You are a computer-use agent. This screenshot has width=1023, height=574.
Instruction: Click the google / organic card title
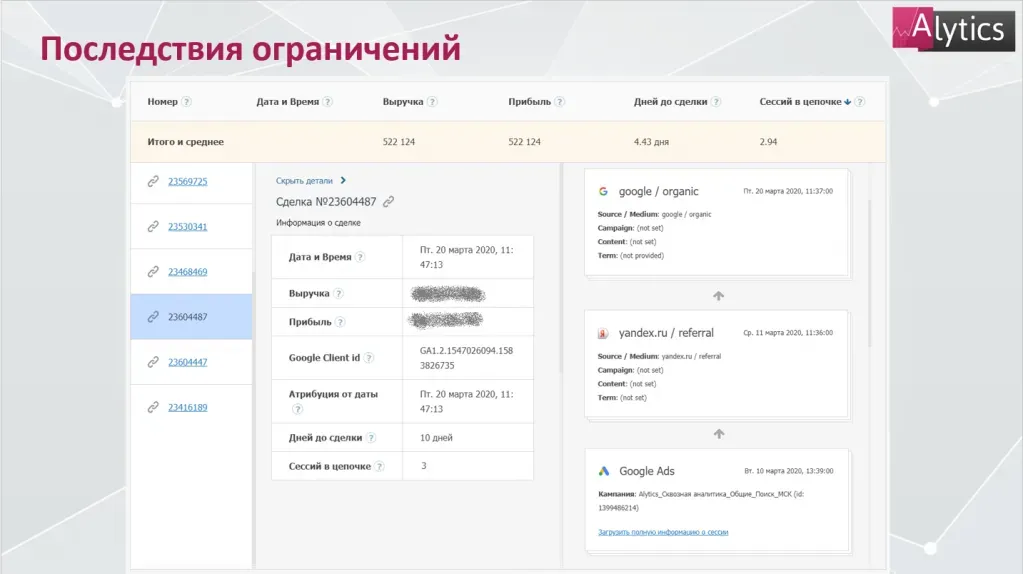pyautogui.click(x=658, y=191)
